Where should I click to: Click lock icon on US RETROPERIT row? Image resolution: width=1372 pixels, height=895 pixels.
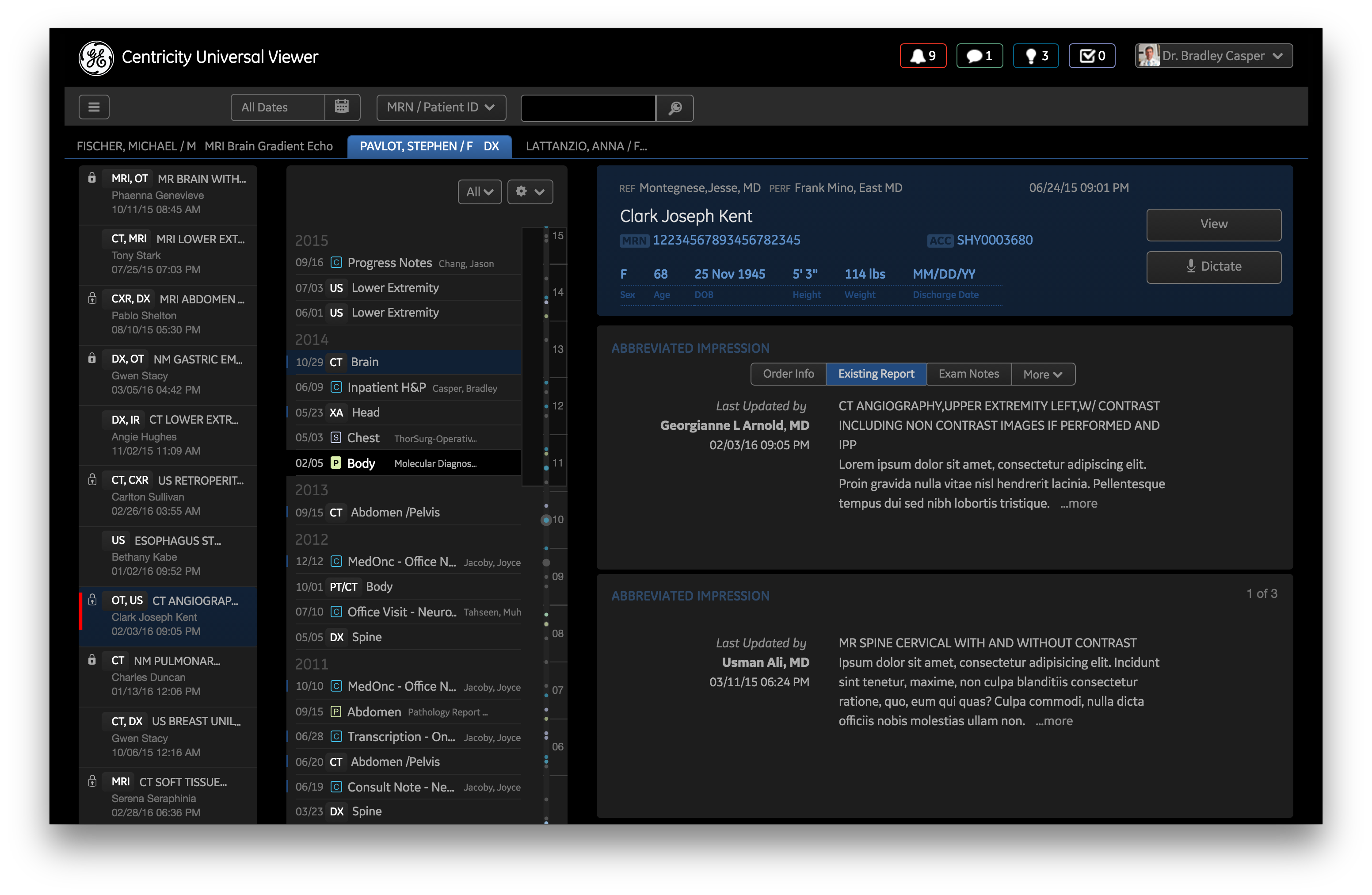click(x=92, y=479)
